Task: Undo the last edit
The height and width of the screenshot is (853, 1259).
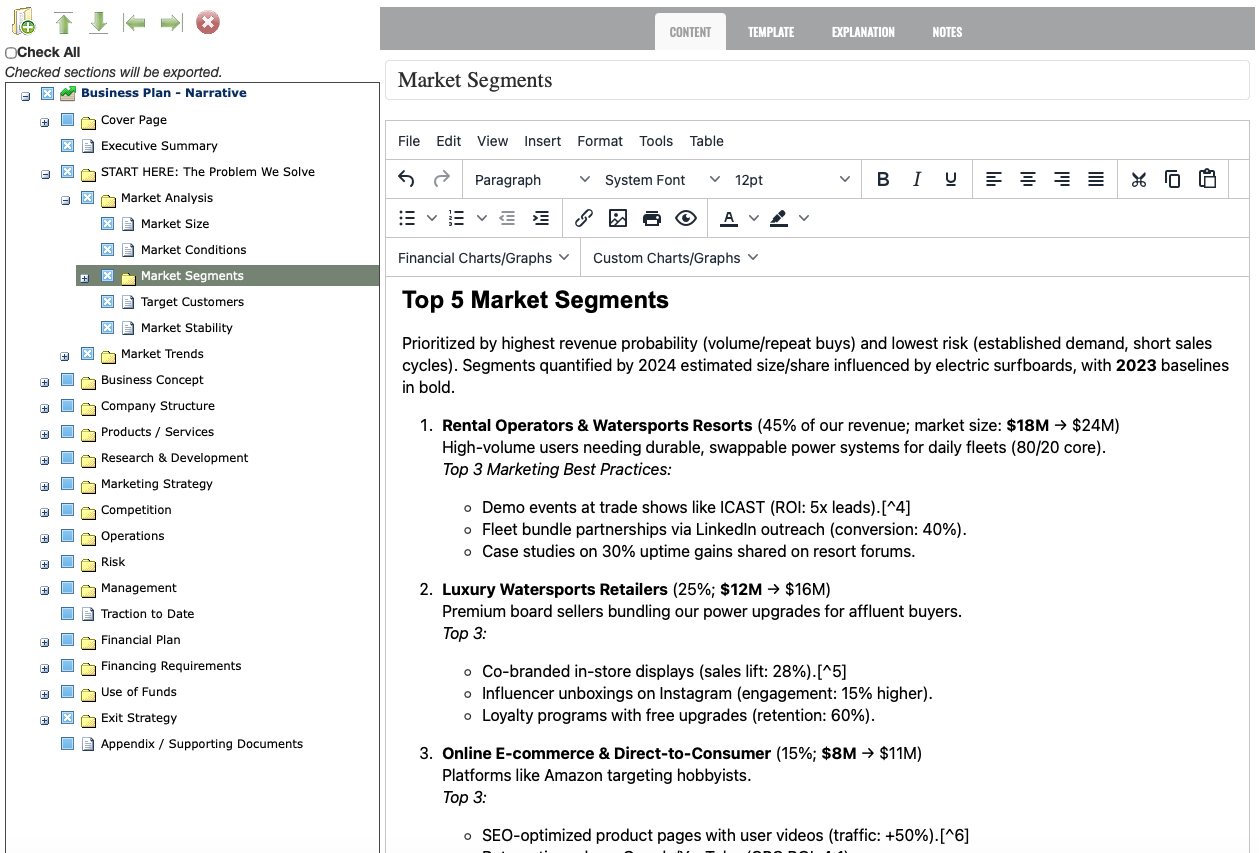Action: click(x=406, y=179)
